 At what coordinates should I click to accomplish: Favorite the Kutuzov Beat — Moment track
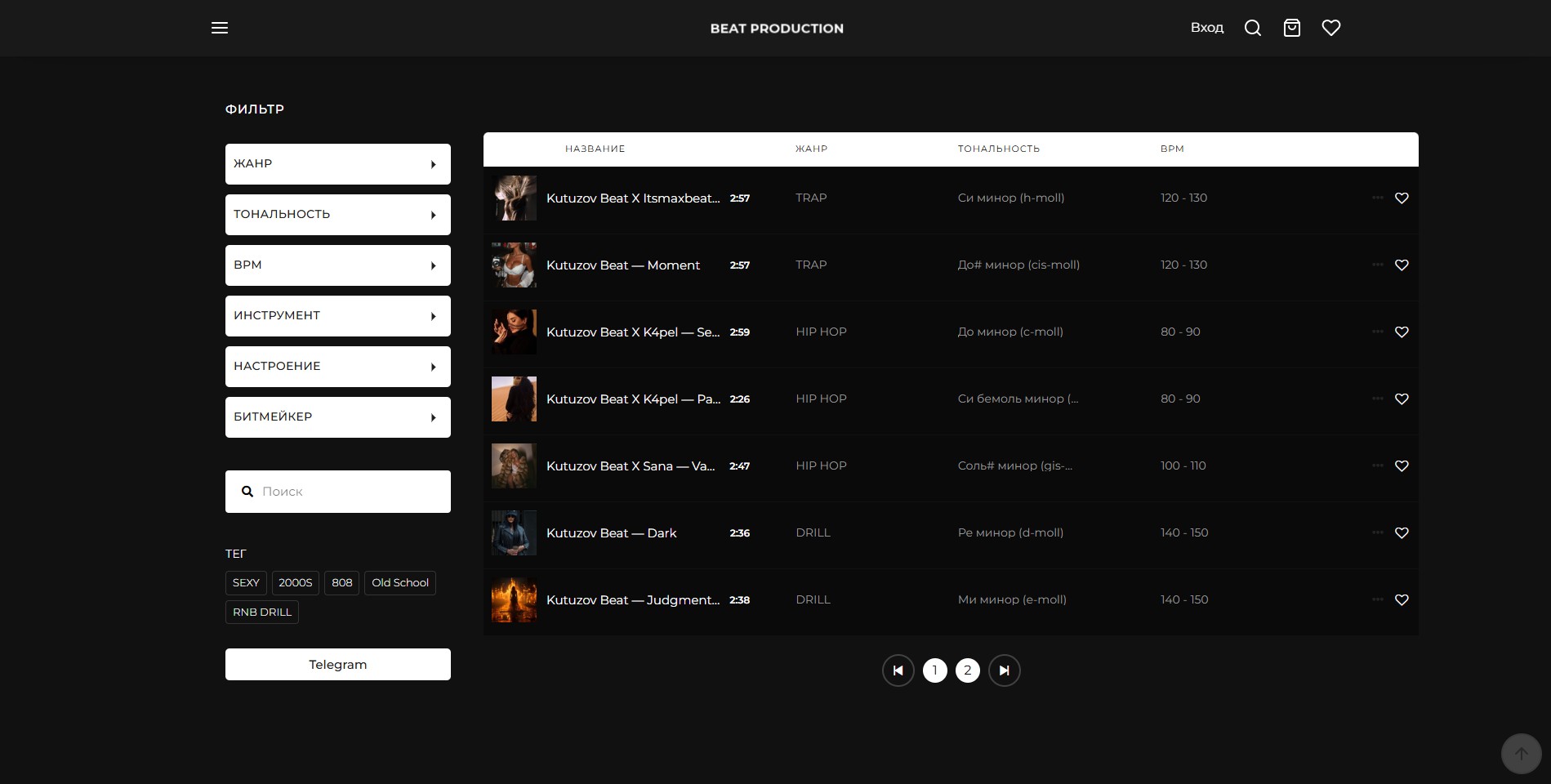click(1402, 265)
